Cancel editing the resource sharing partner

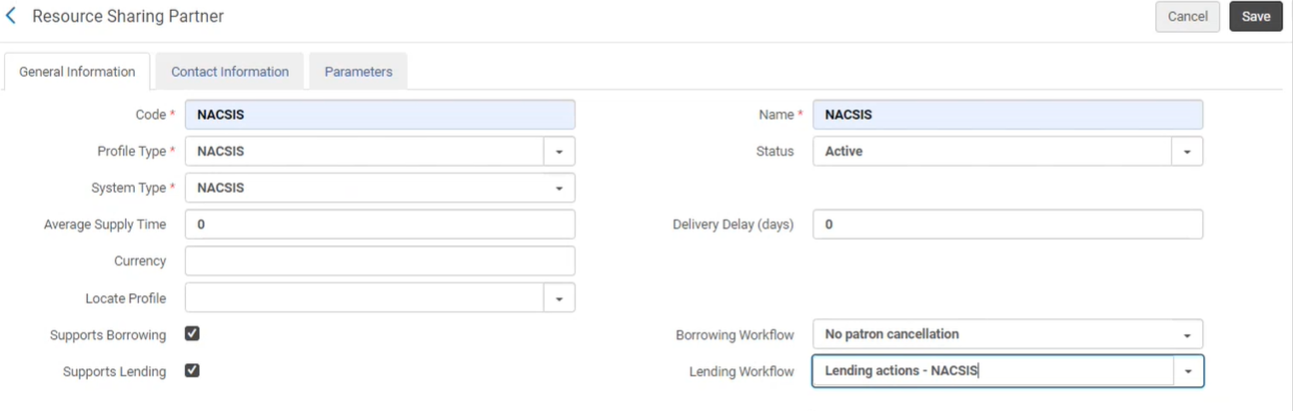(1187, 16)
